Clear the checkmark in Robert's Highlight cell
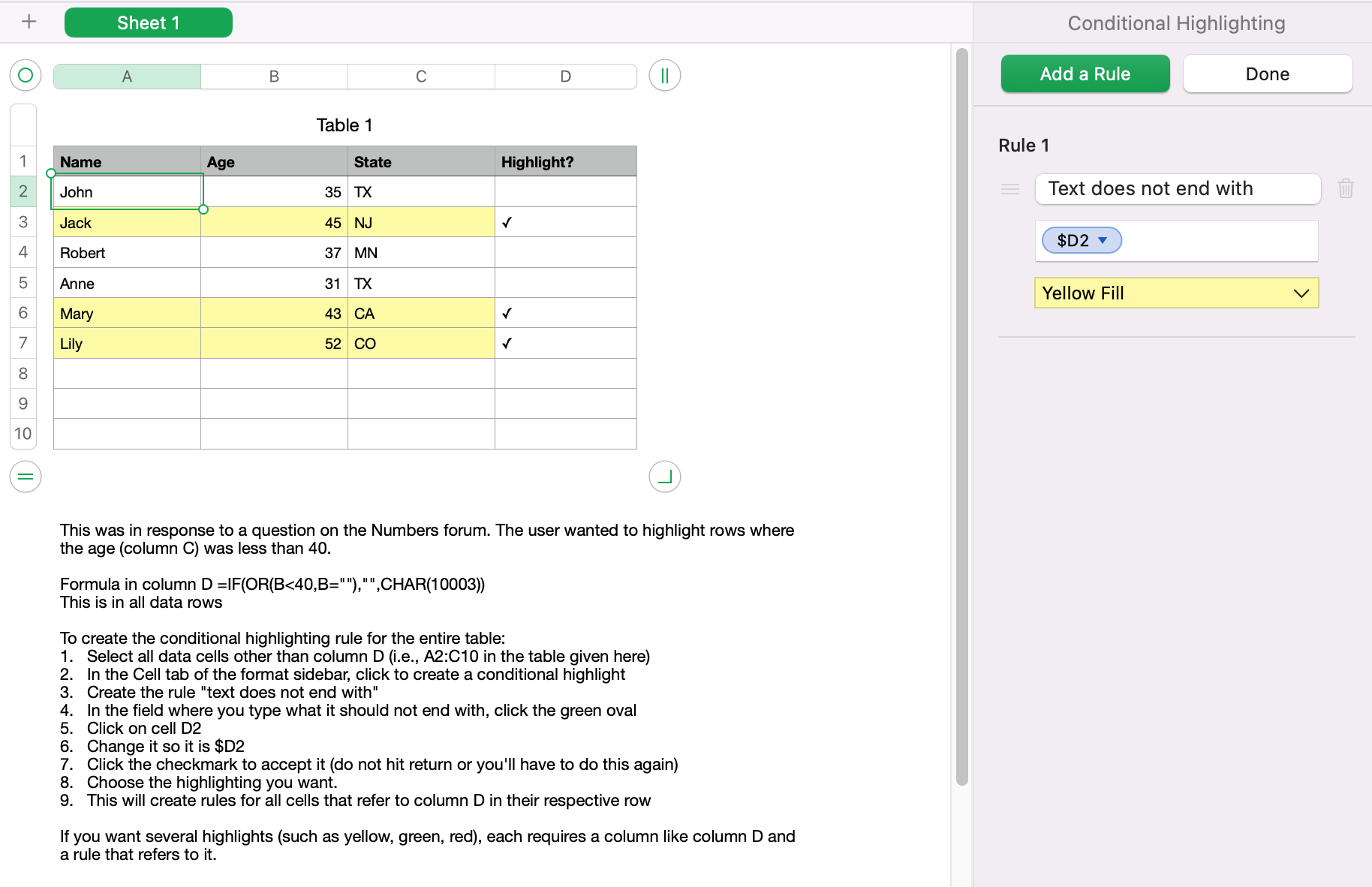The width and height of the screenshot is (1372, 887). pos(565,252)
